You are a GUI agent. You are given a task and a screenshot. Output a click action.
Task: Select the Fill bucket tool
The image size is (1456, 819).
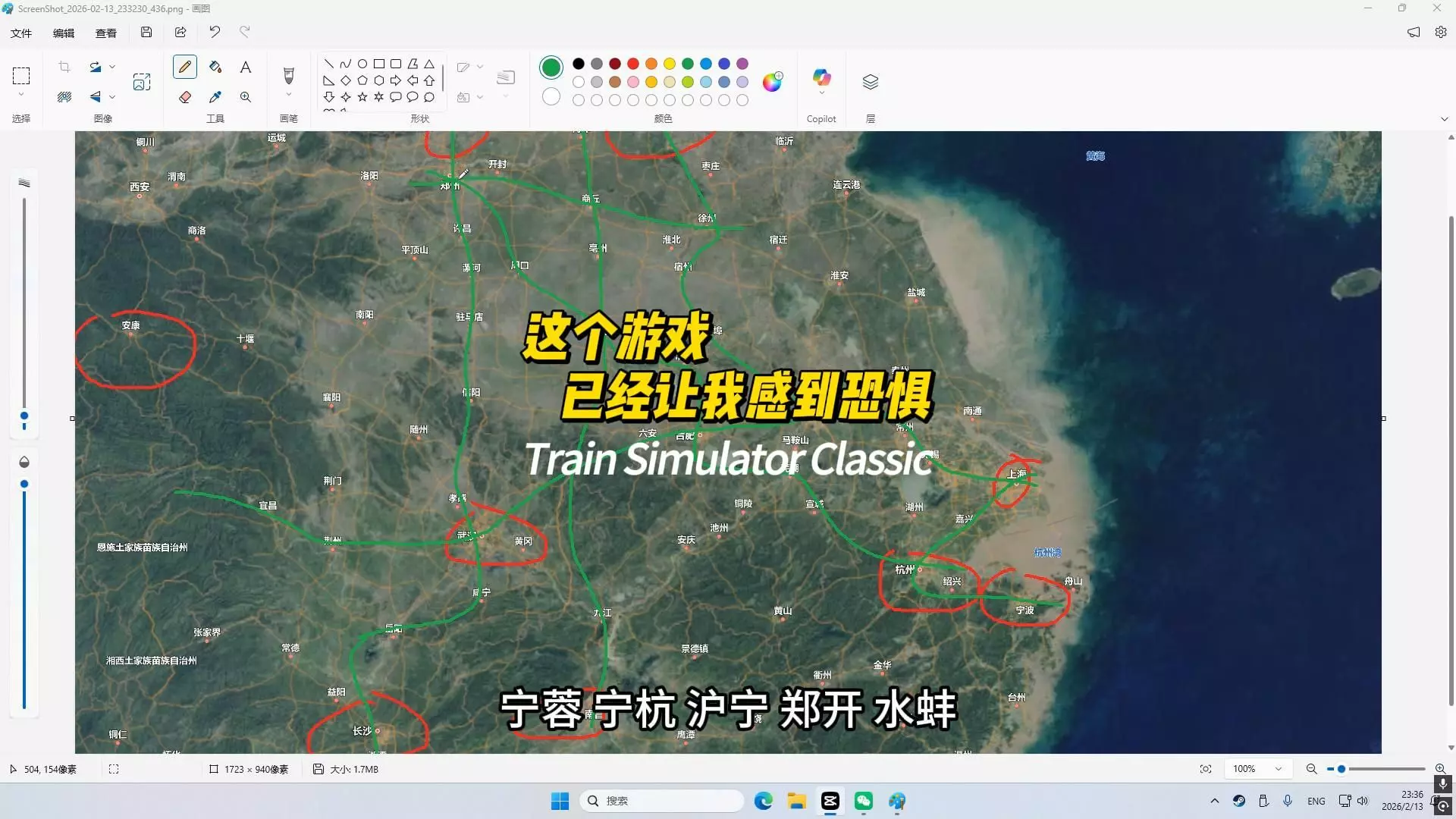pyautogui.click(x=215, y=67)
